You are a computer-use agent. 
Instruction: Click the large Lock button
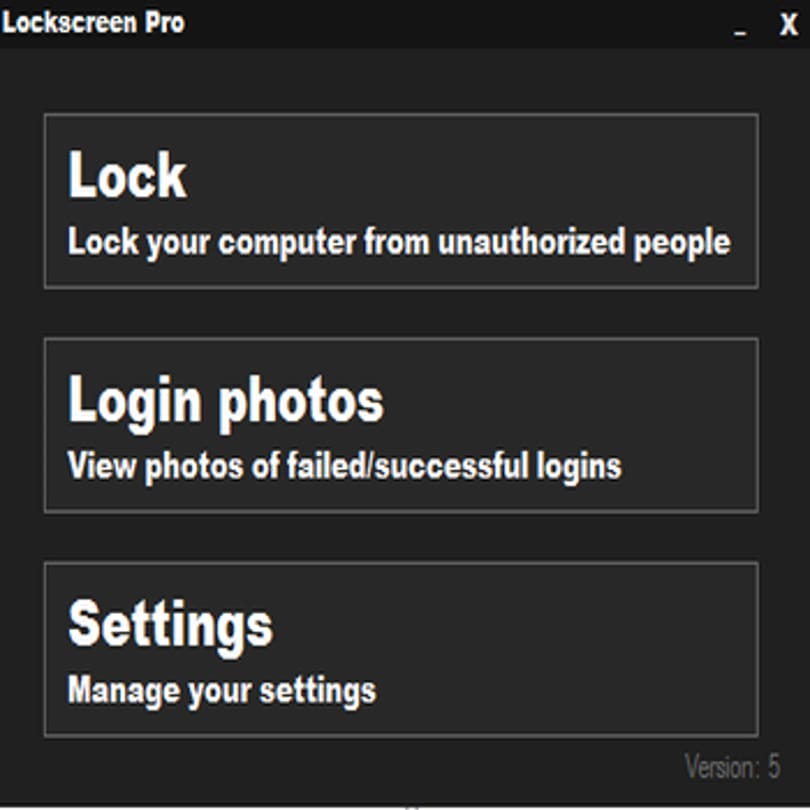click(x=401, y=201)
